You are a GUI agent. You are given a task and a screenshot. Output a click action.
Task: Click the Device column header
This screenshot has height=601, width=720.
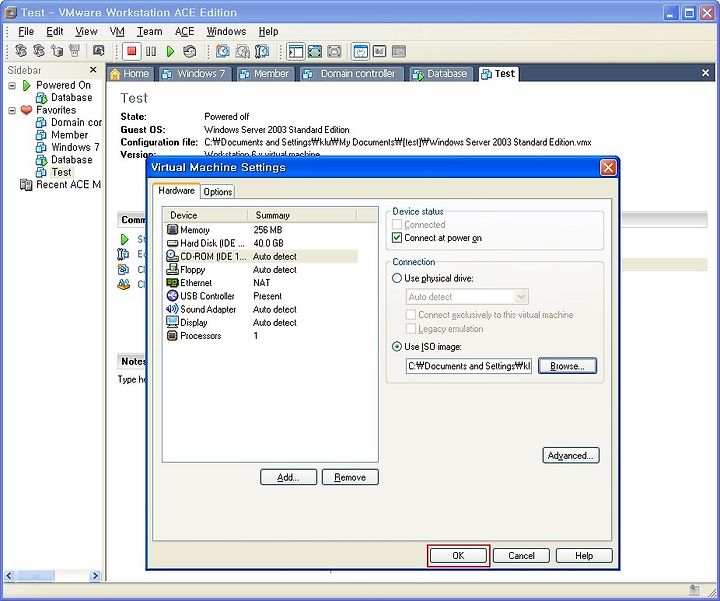205,215
